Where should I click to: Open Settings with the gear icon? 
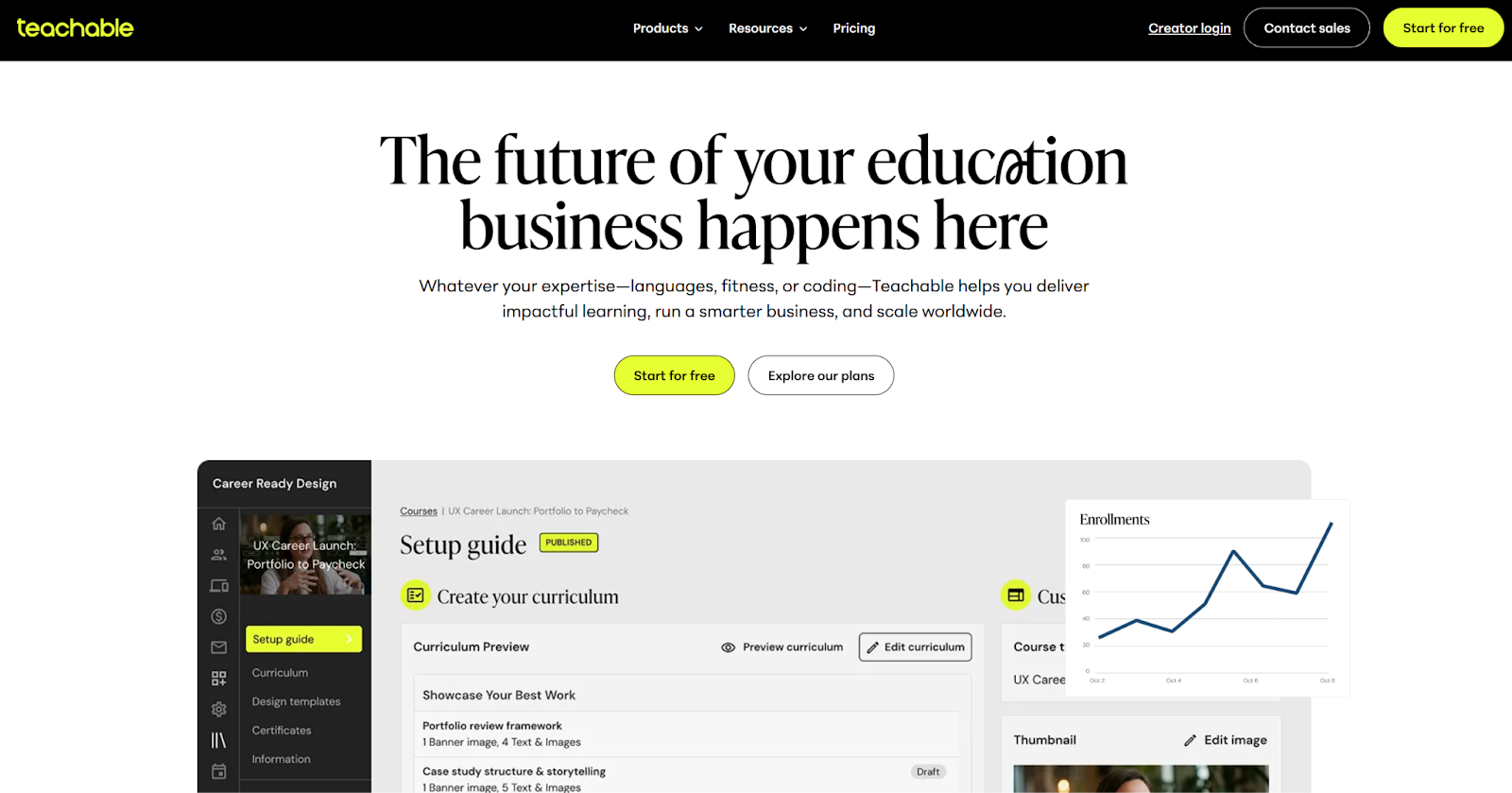pos(218,708)
